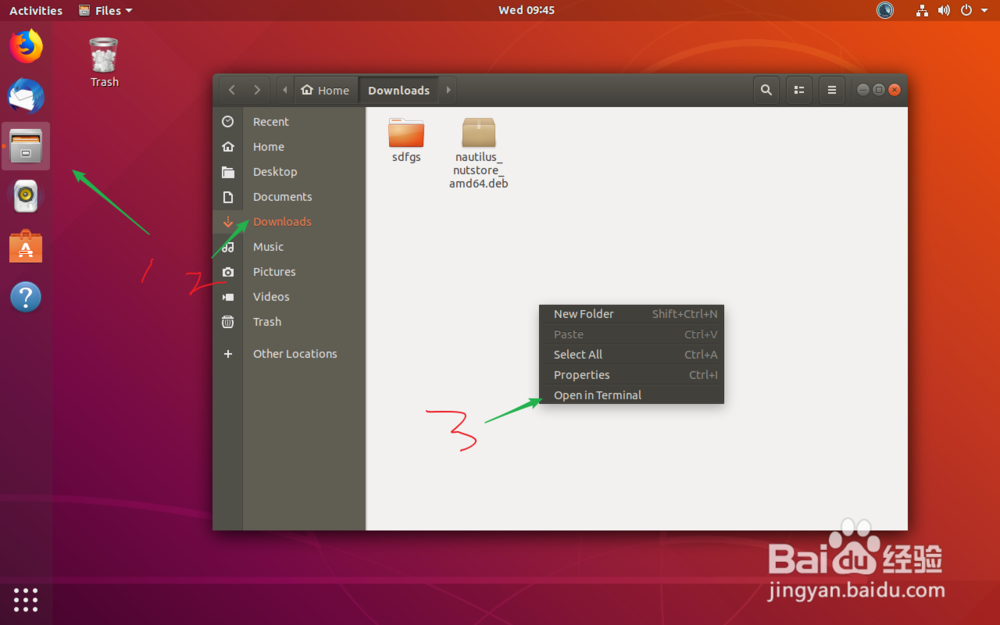Select the sdfgs folder

click(x=406, y=140)
